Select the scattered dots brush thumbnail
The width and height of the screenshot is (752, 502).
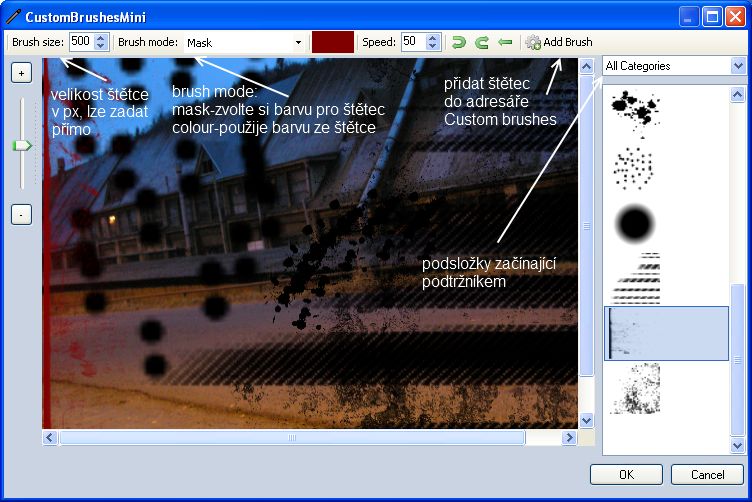[636, 167]
